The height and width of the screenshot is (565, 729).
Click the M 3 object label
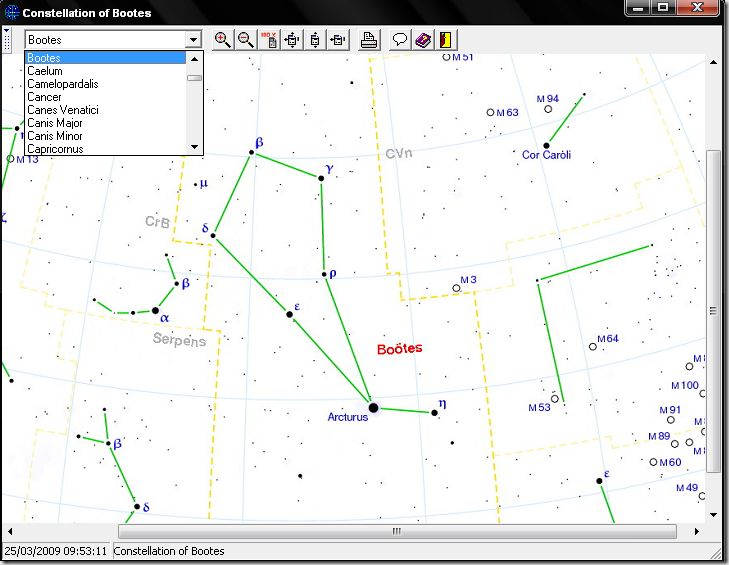click(468, 279)
